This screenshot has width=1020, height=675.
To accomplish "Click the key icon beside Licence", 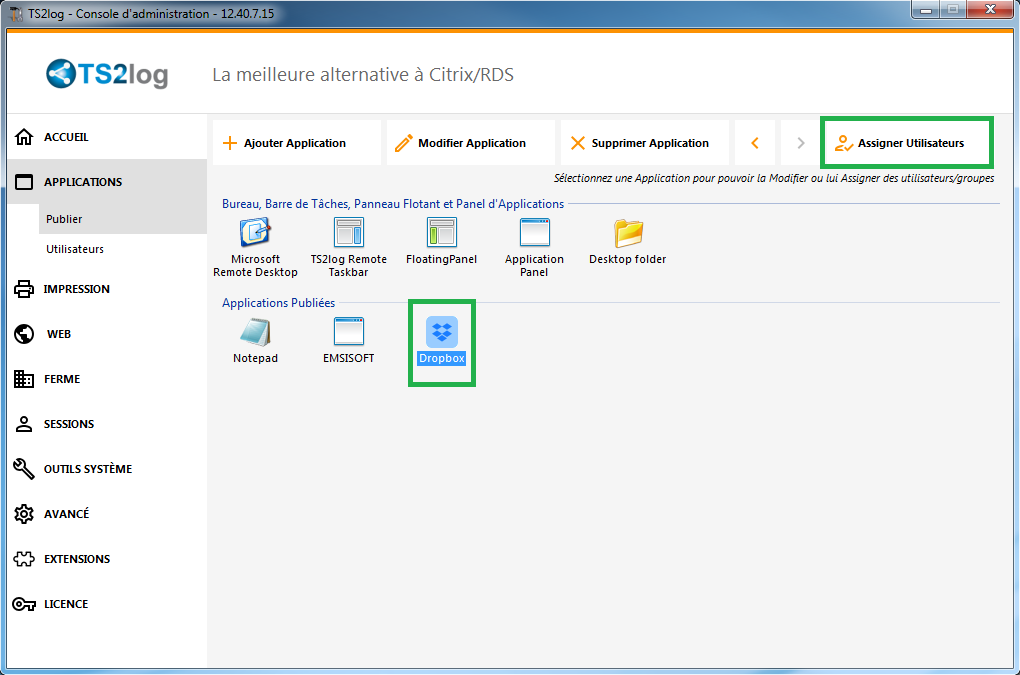I will 24,605.
